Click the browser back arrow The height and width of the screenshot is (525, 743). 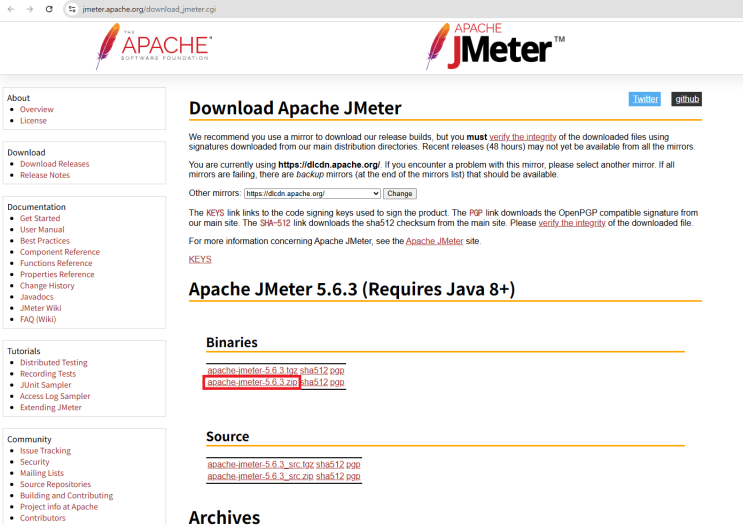coord(11,9)
